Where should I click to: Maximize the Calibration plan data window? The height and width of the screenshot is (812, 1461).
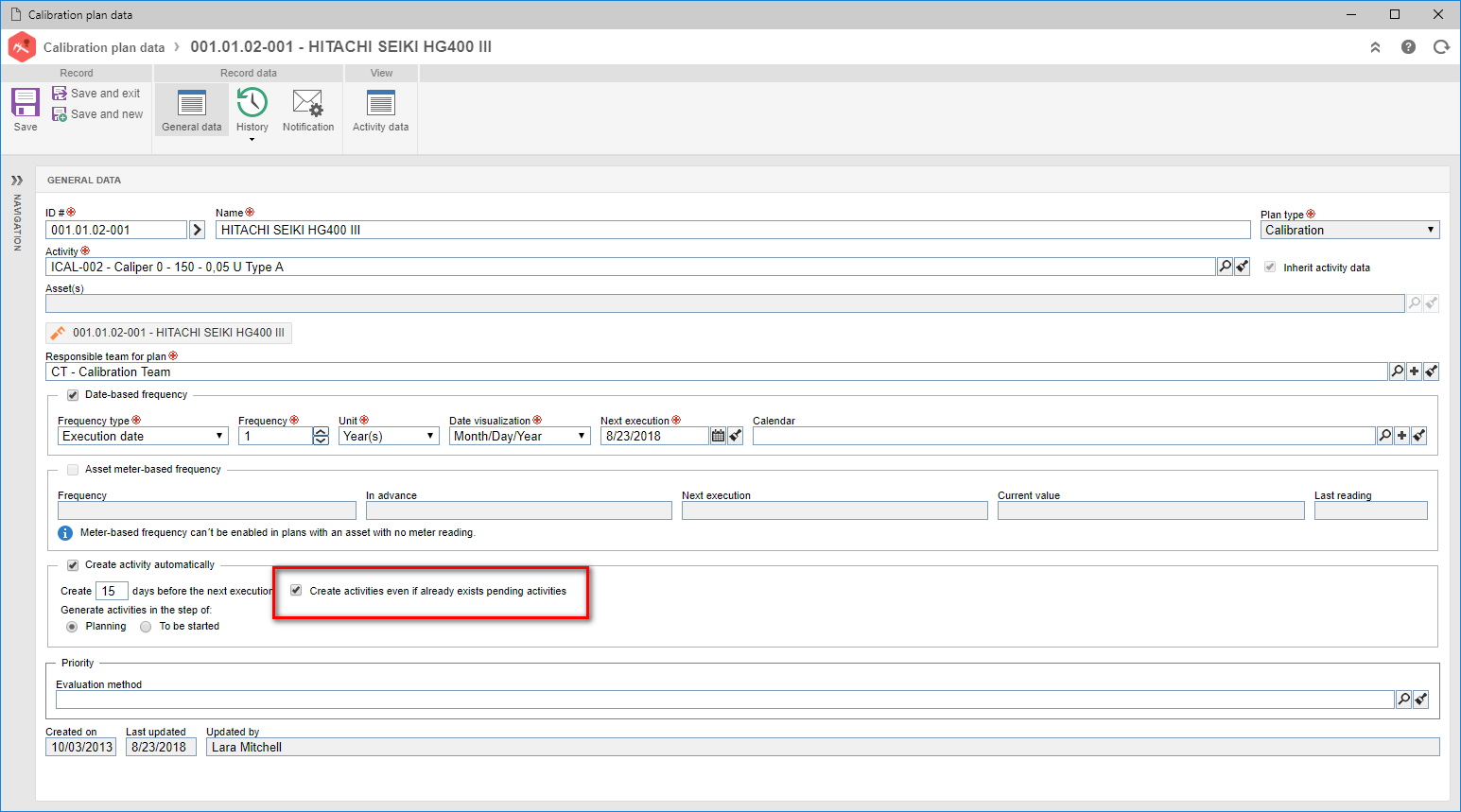[1395, 14]
